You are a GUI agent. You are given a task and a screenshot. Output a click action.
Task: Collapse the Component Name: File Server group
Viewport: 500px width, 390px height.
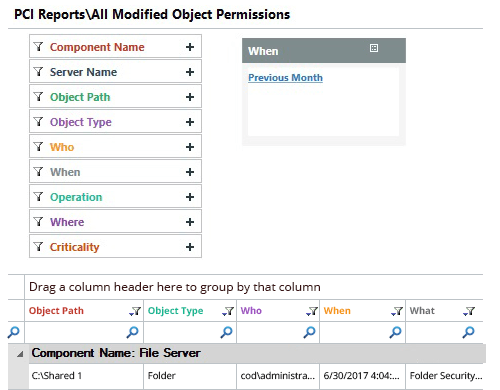point(20,354)
